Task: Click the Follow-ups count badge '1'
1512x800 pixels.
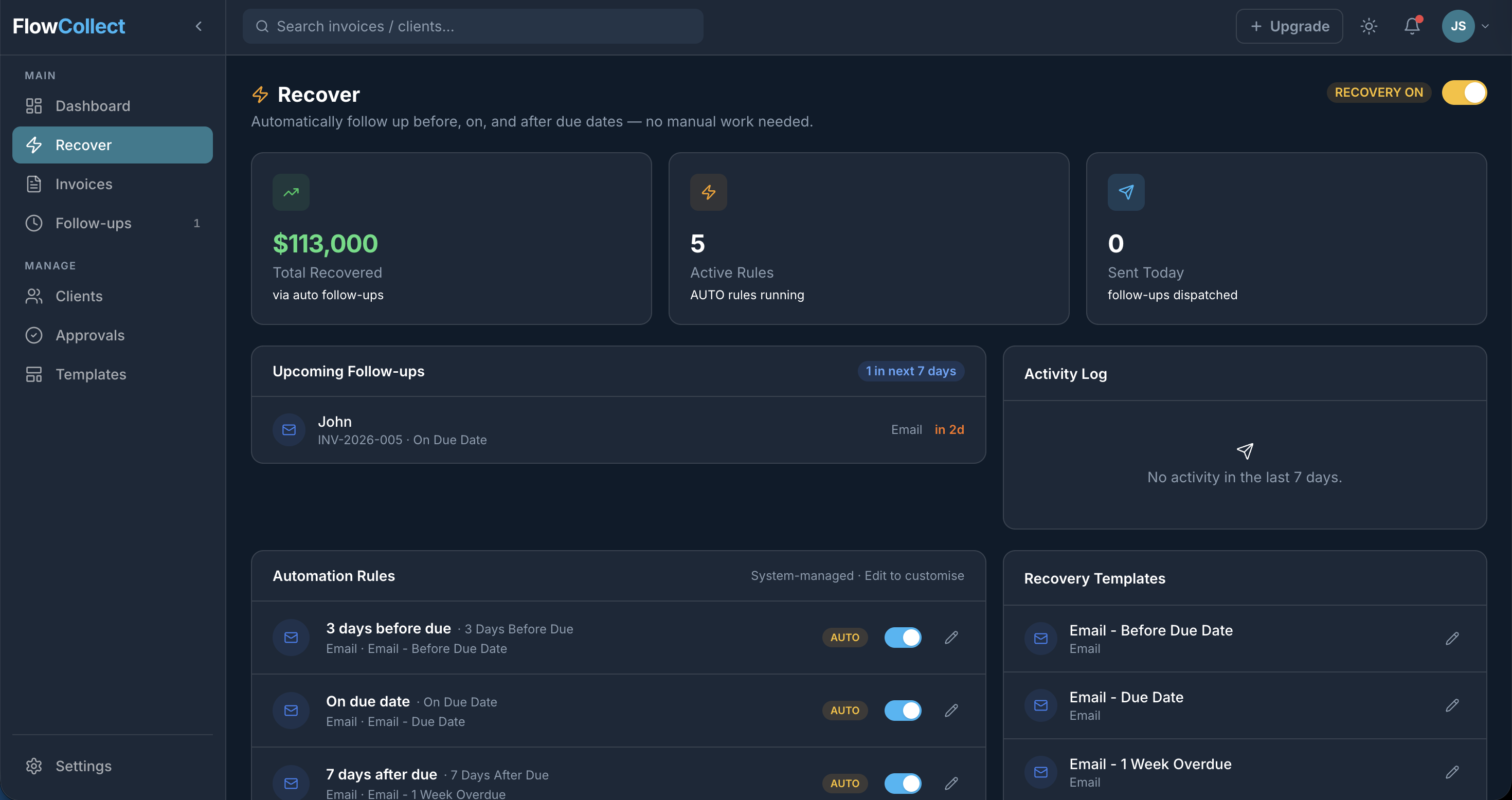Action: pyautogui.click(x=196, y=223)
